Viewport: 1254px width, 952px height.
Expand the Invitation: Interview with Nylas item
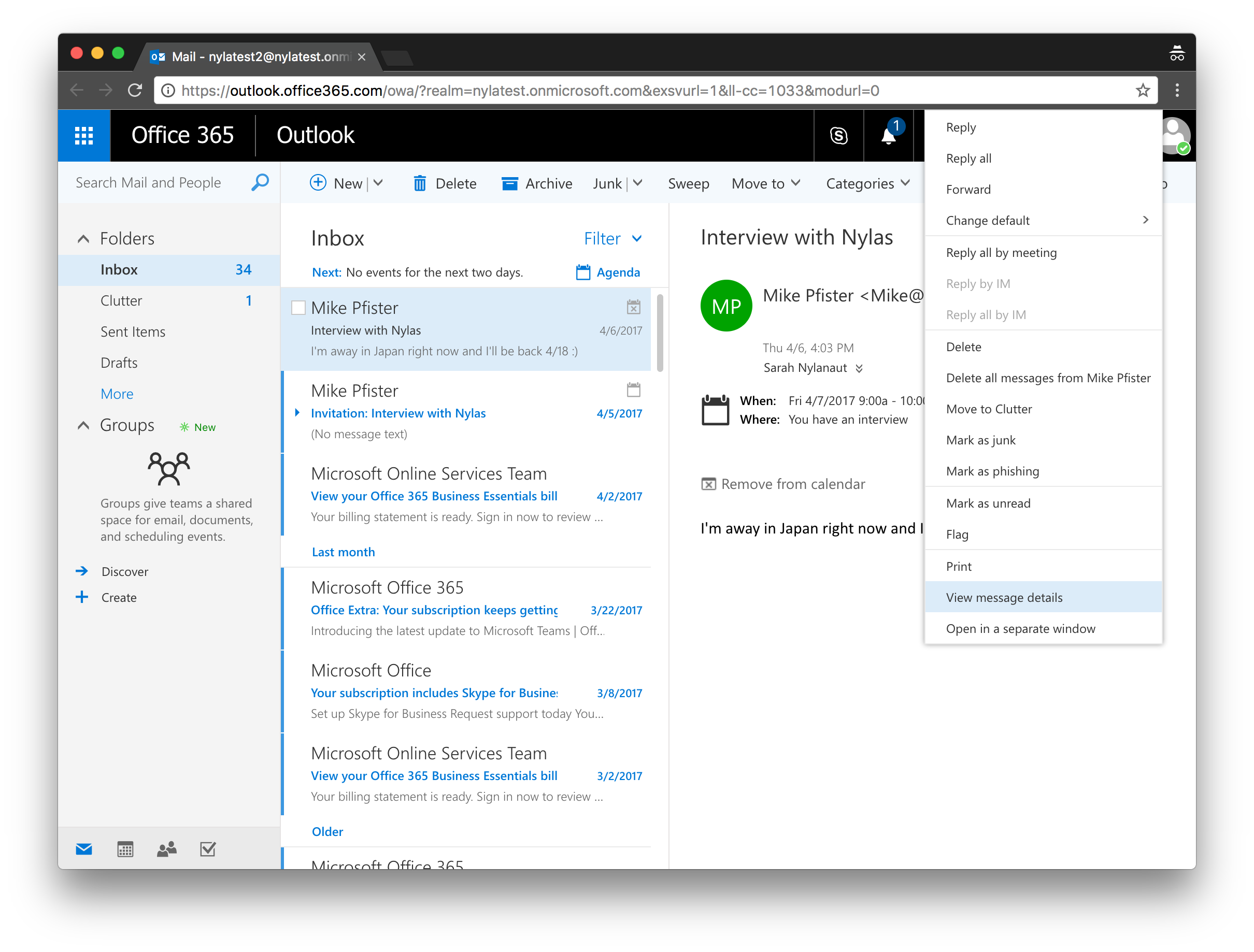pos(297,412)
